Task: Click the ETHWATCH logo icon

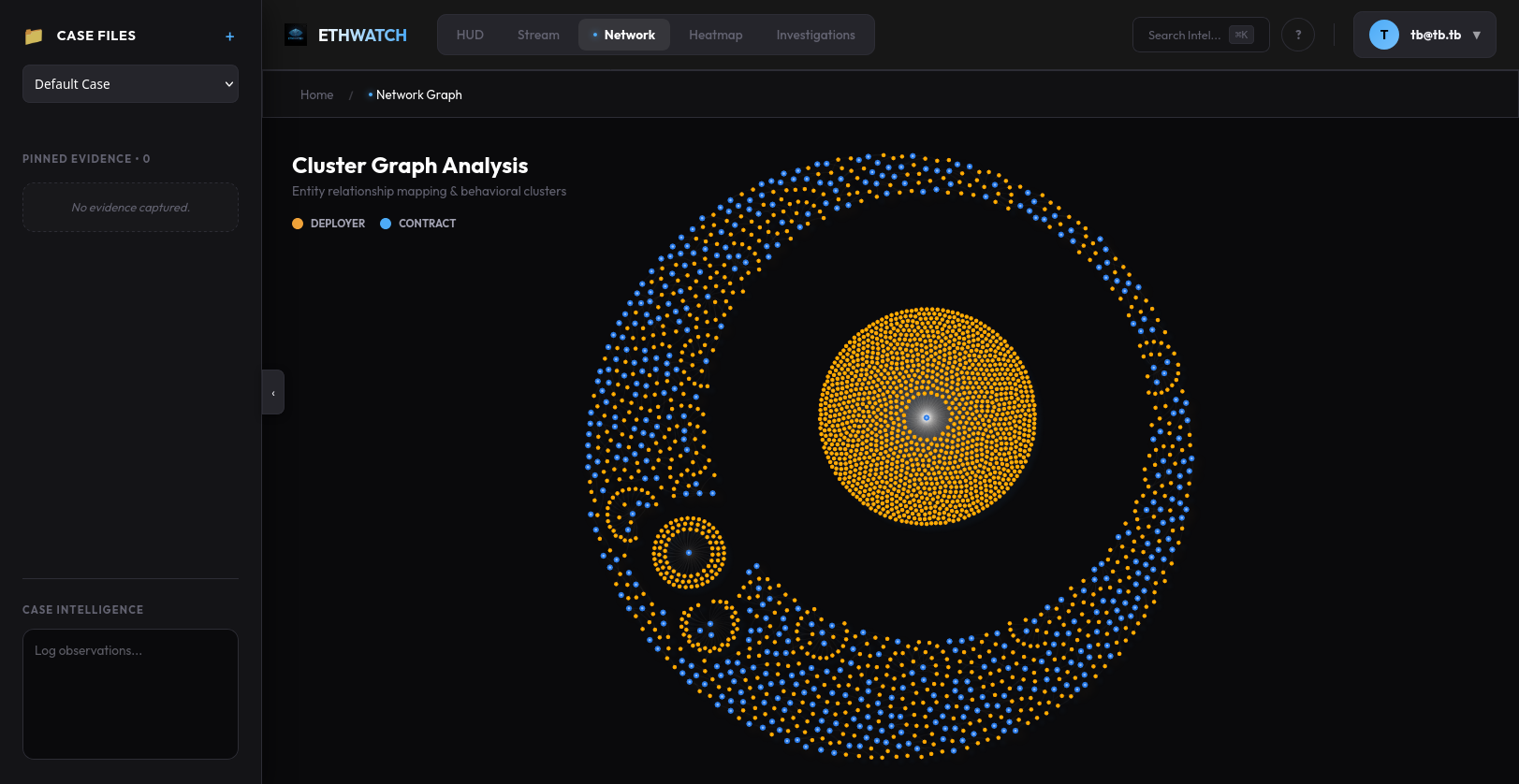Action: click(296, 36)
